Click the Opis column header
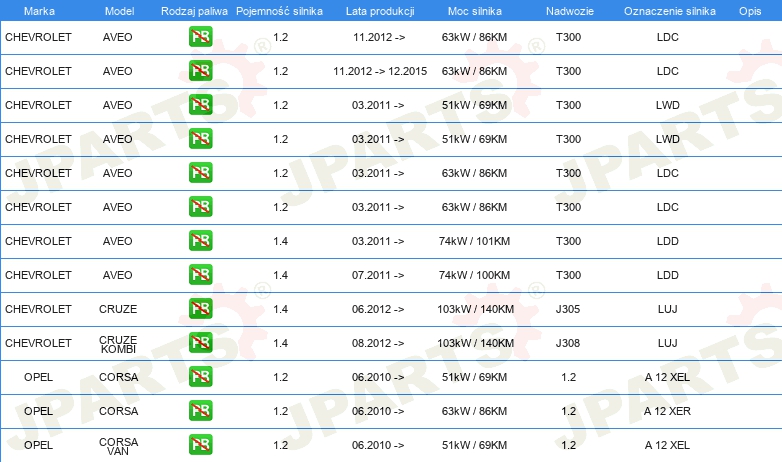 (750, 11)
